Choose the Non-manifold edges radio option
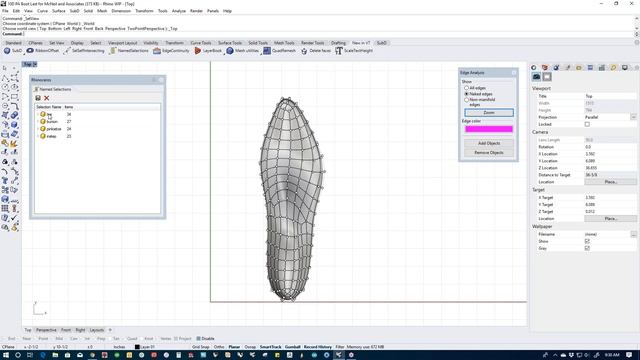Viewport: 640px width, 360px height. [466, 100]
